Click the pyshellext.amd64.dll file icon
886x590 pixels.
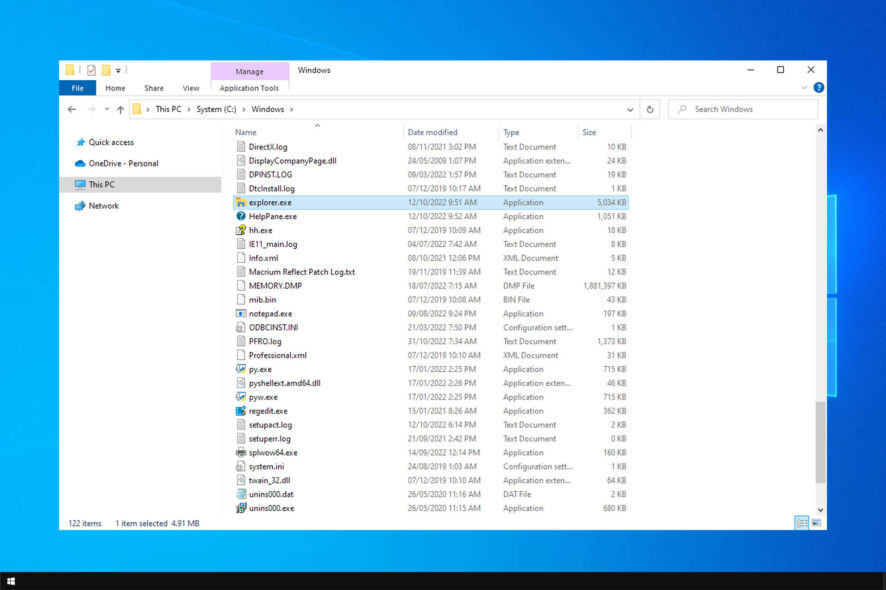[241, 383]
